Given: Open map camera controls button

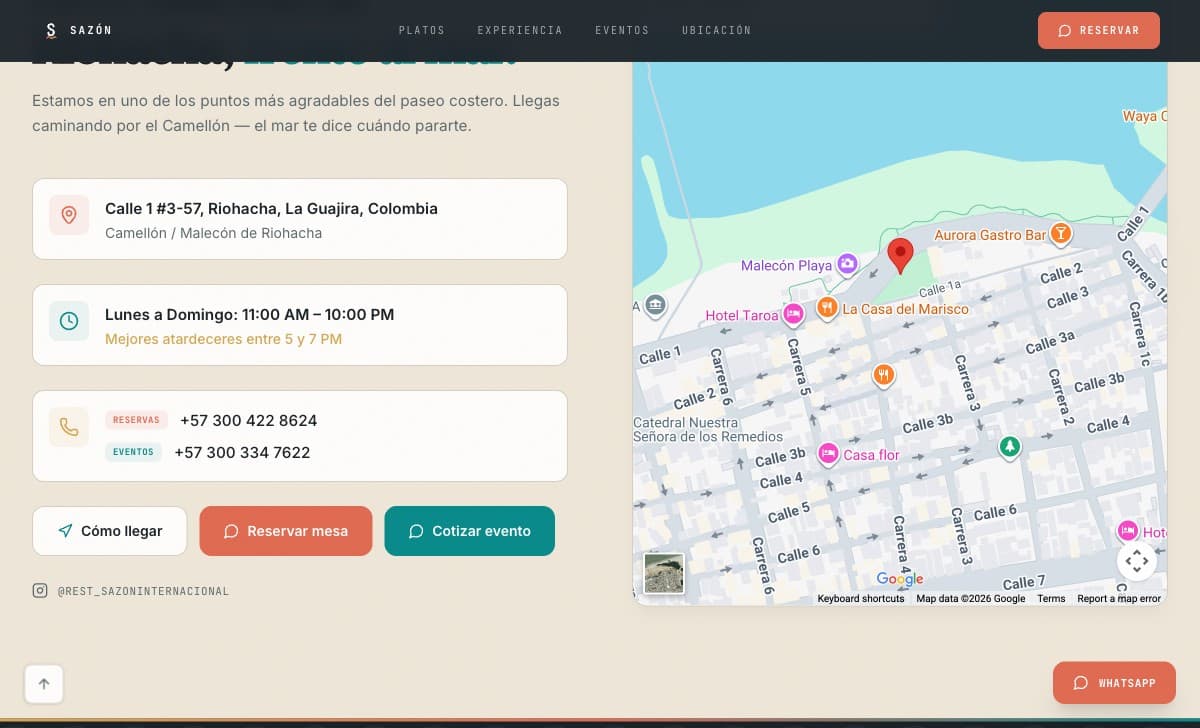Looking at the screenshot, I should tap(1137, 561).
